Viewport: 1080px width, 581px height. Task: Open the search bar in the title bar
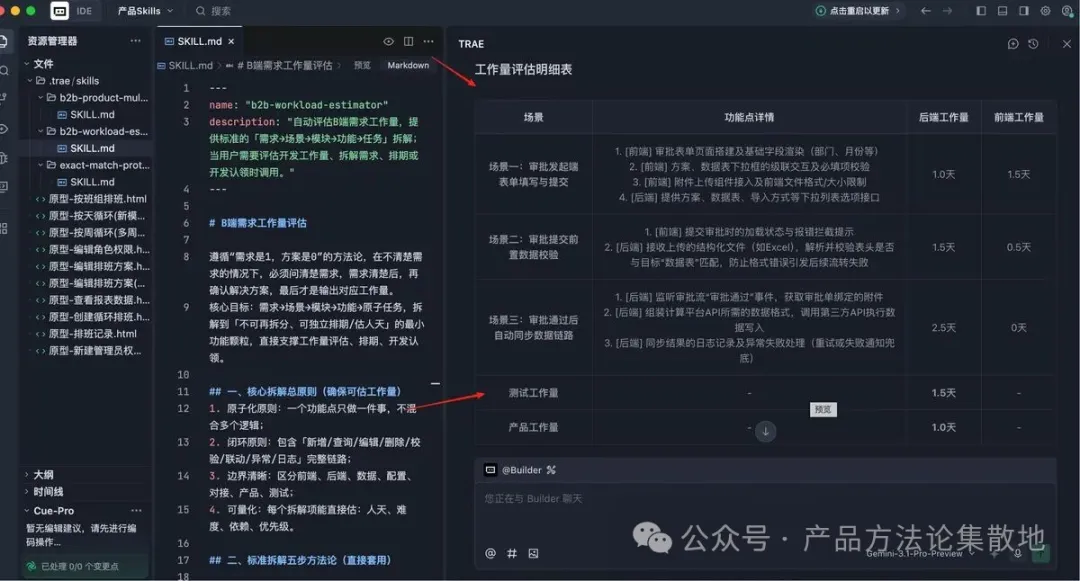click(215, 11)
